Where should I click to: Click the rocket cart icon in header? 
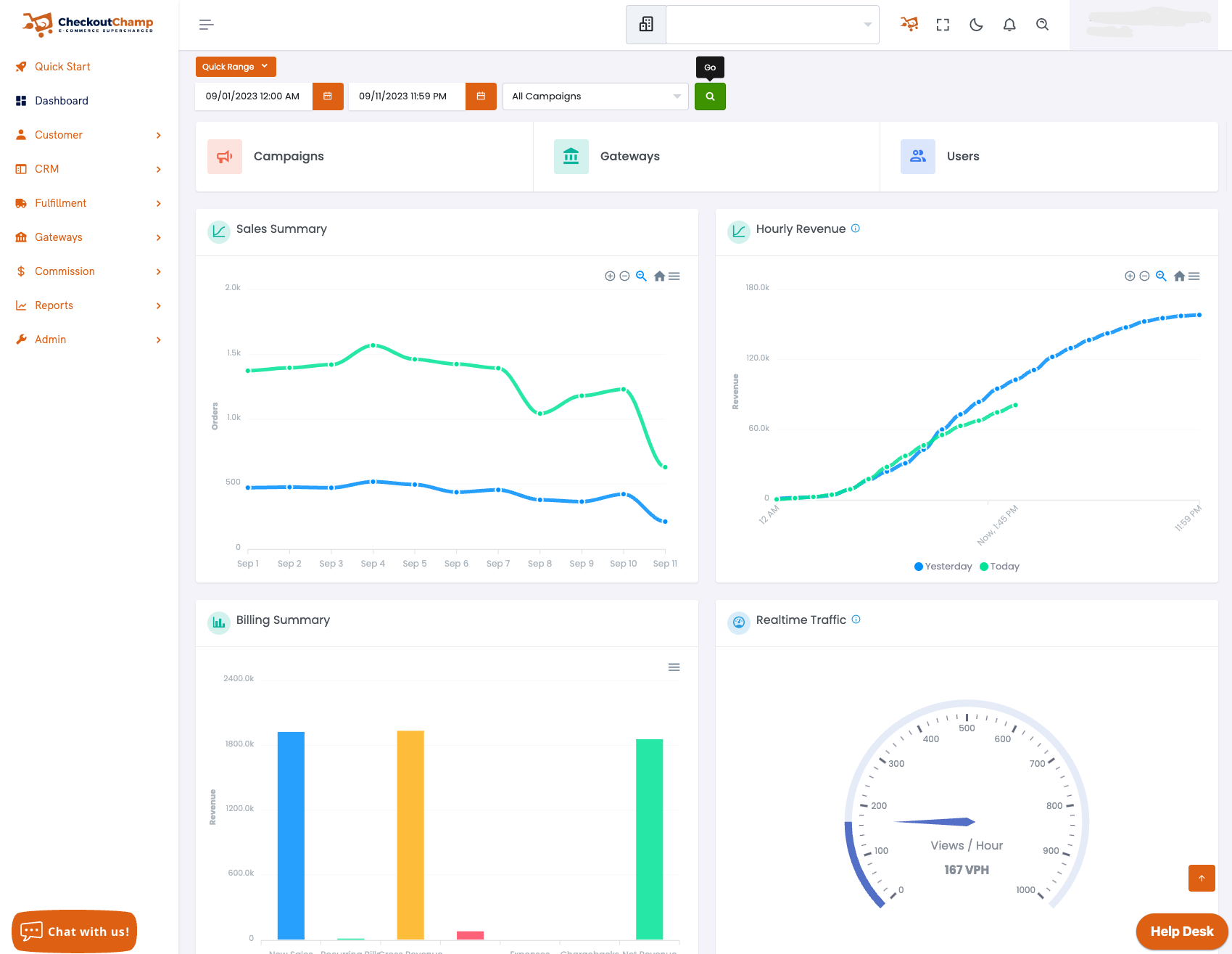[909, 24]
